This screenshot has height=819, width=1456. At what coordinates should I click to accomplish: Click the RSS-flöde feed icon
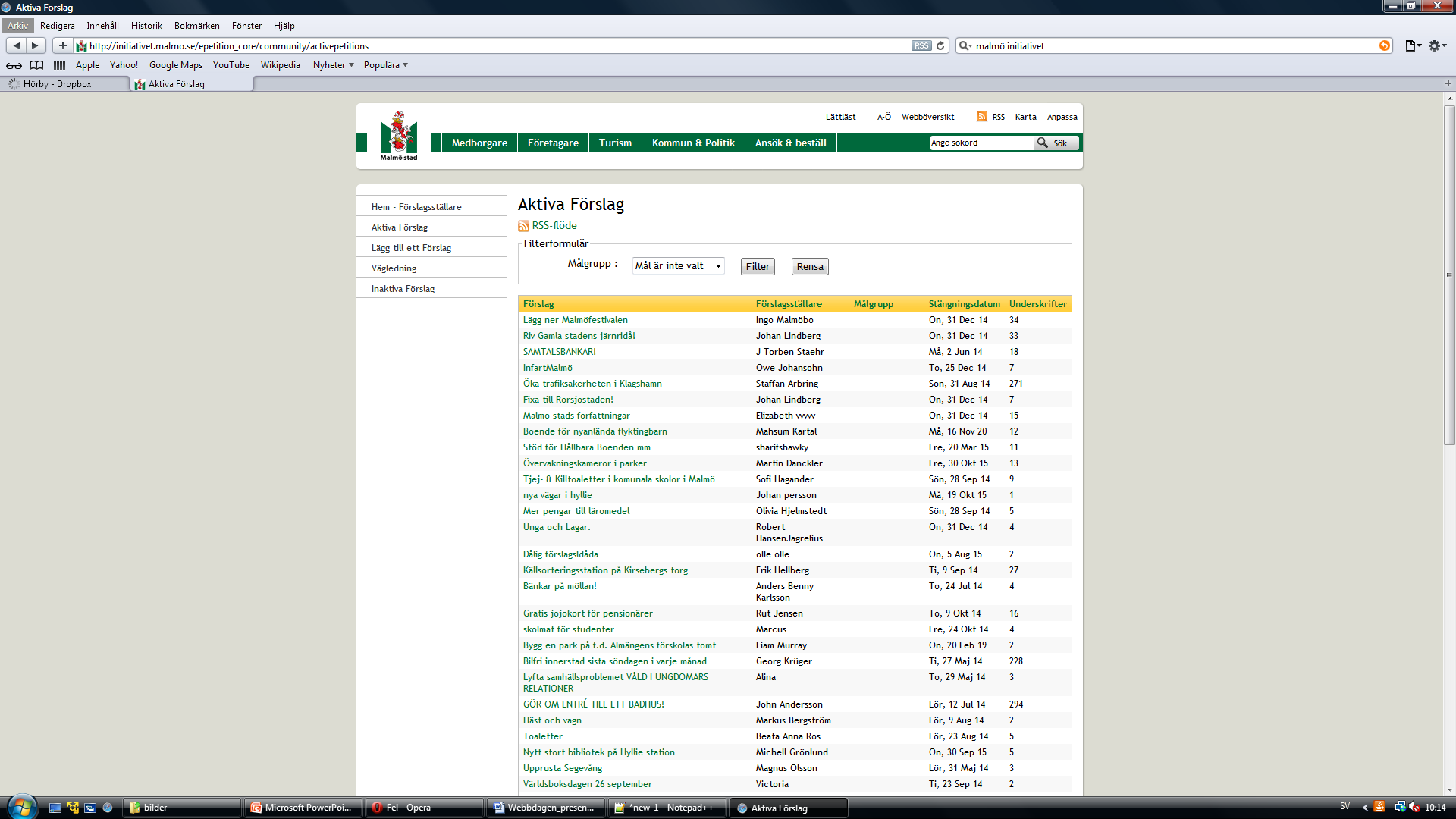click(x=523, y=226)
